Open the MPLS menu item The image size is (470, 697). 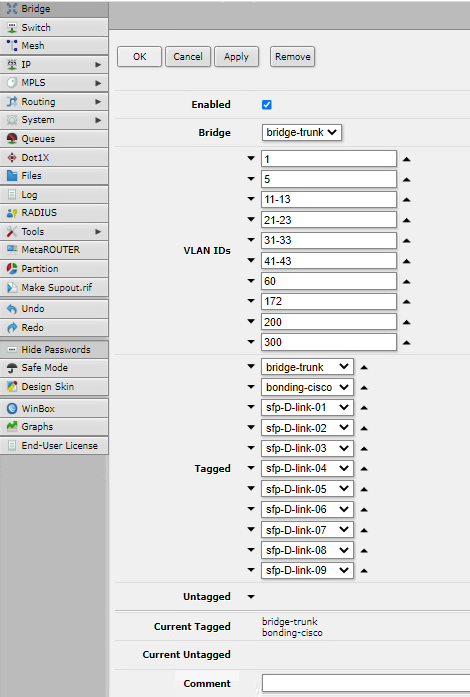[54, 83]
